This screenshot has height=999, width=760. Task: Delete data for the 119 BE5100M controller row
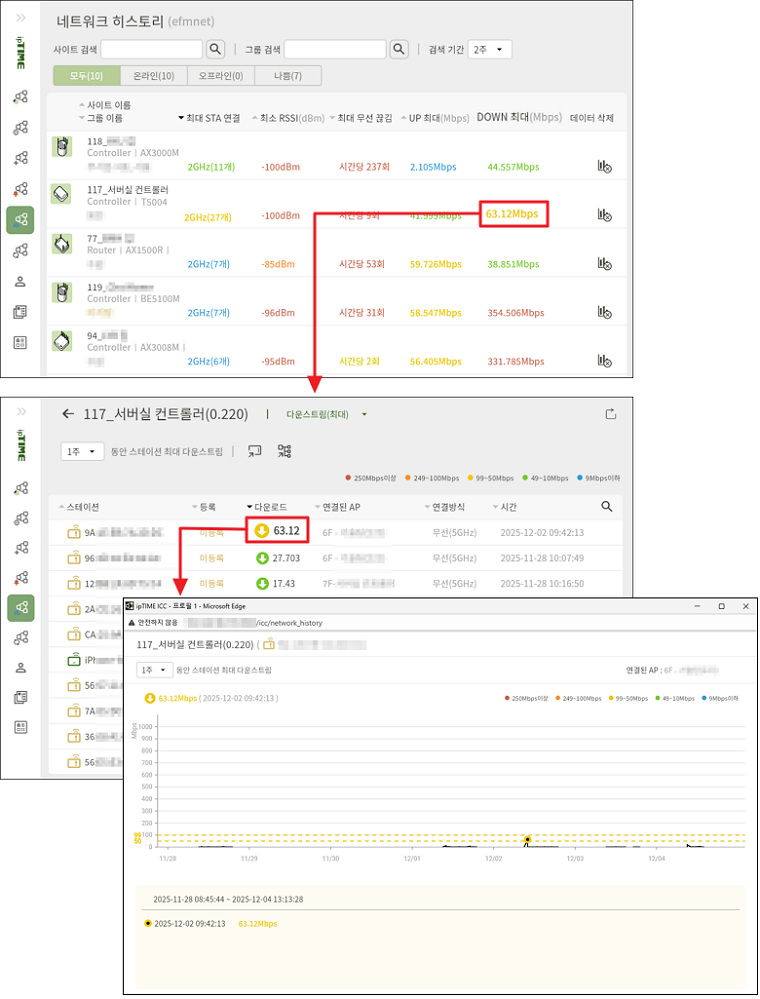pyautogui.click(x=605, y=312)
